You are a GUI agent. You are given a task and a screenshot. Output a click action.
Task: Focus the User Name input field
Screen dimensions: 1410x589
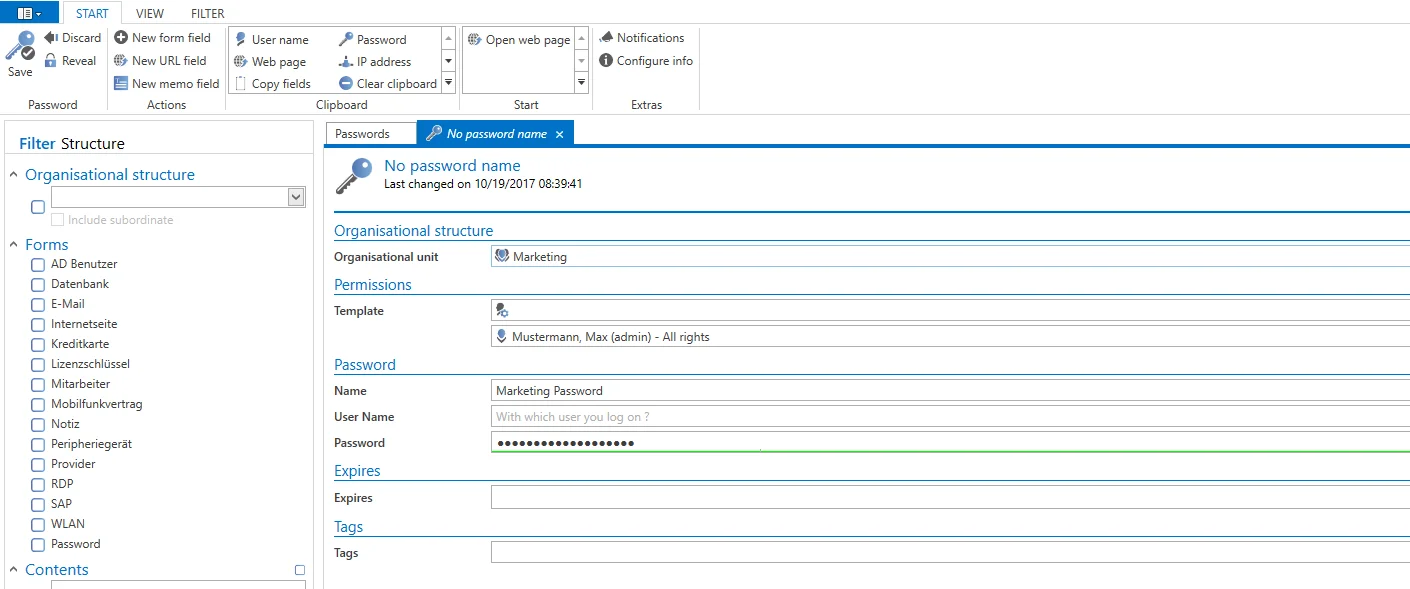pyautogui.click(x=950, y=417)
